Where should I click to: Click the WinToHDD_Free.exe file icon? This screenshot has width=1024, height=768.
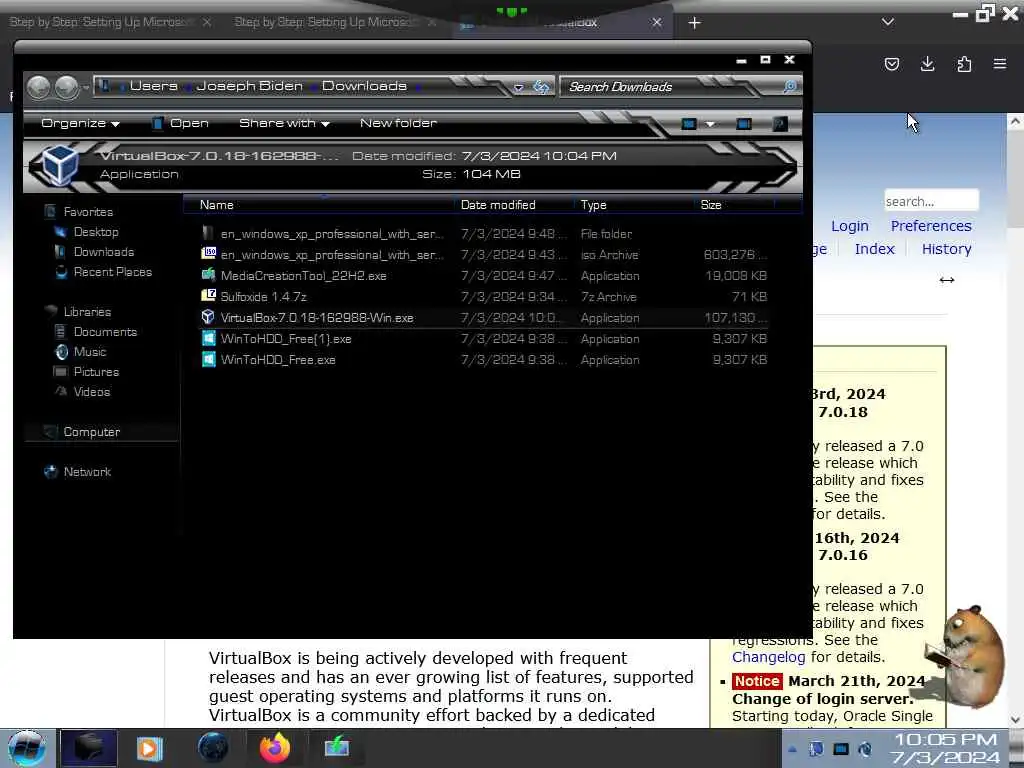pos(208,360)
